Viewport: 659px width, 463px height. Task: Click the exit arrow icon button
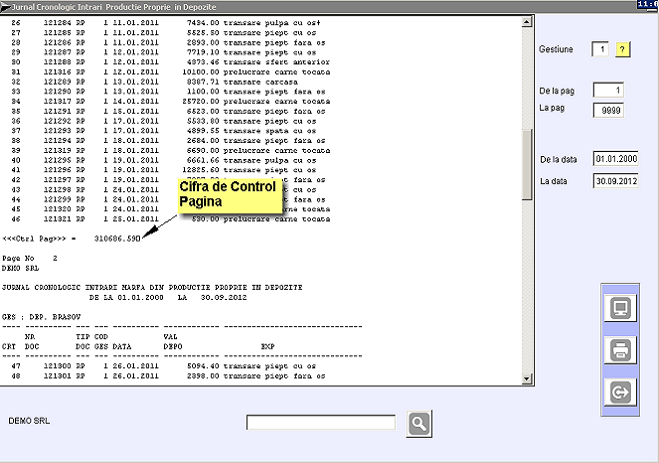click(617, 394)
